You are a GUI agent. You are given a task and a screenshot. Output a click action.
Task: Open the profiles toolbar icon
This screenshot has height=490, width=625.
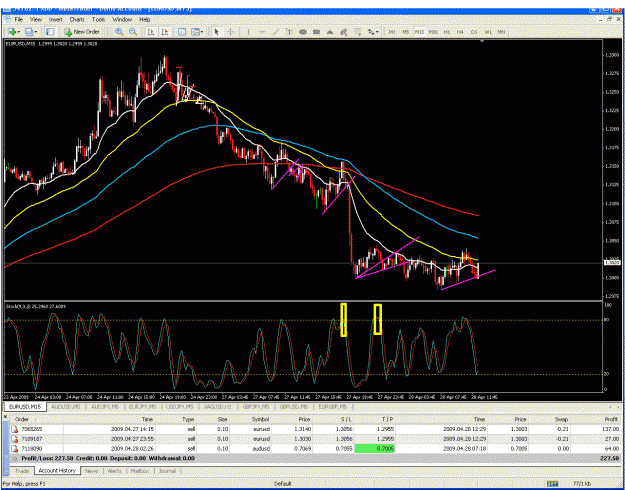pyautogui.click(x=29, y=32)
